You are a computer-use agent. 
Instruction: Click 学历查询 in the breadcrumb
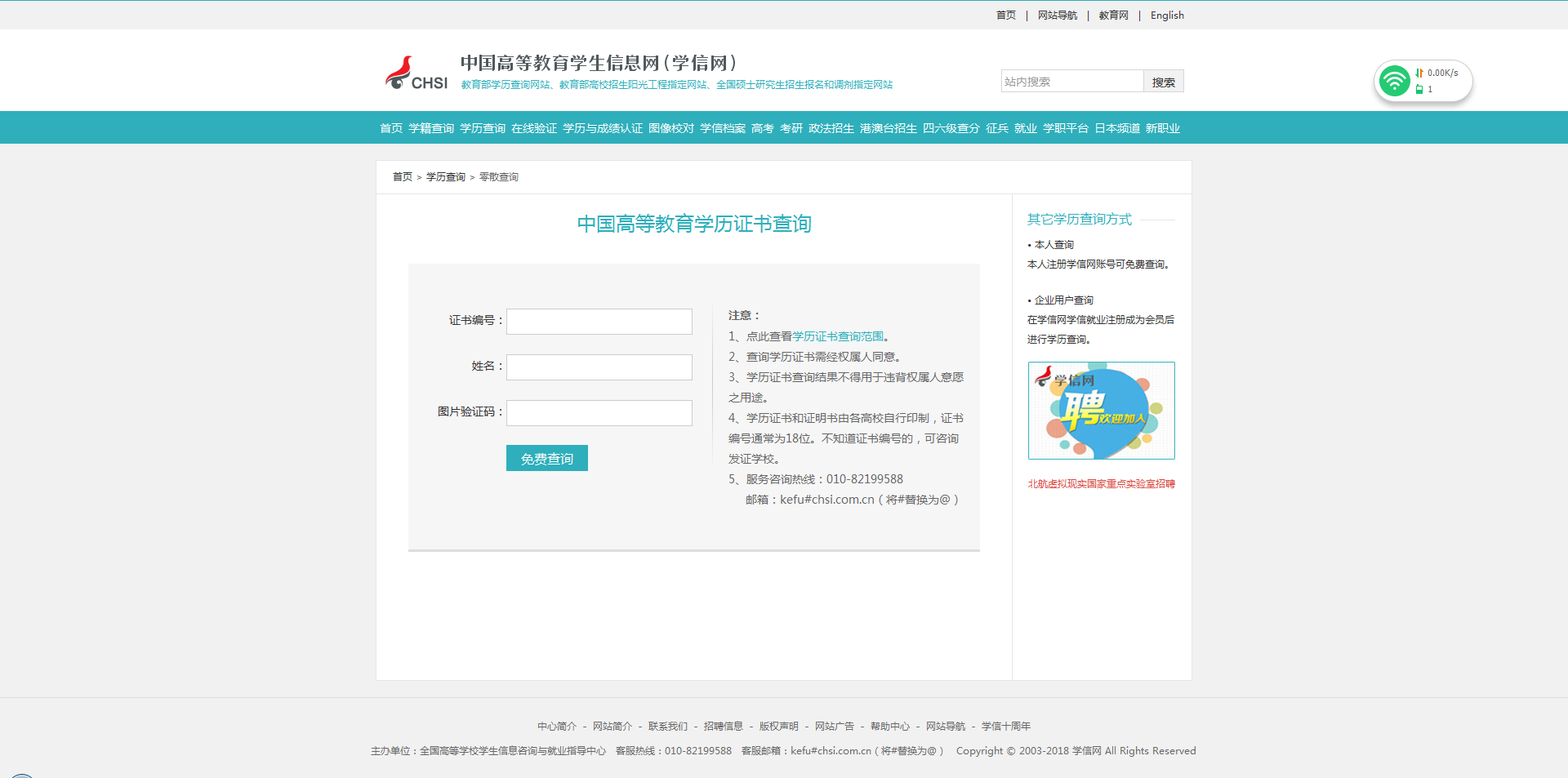[x=445, y=177]
